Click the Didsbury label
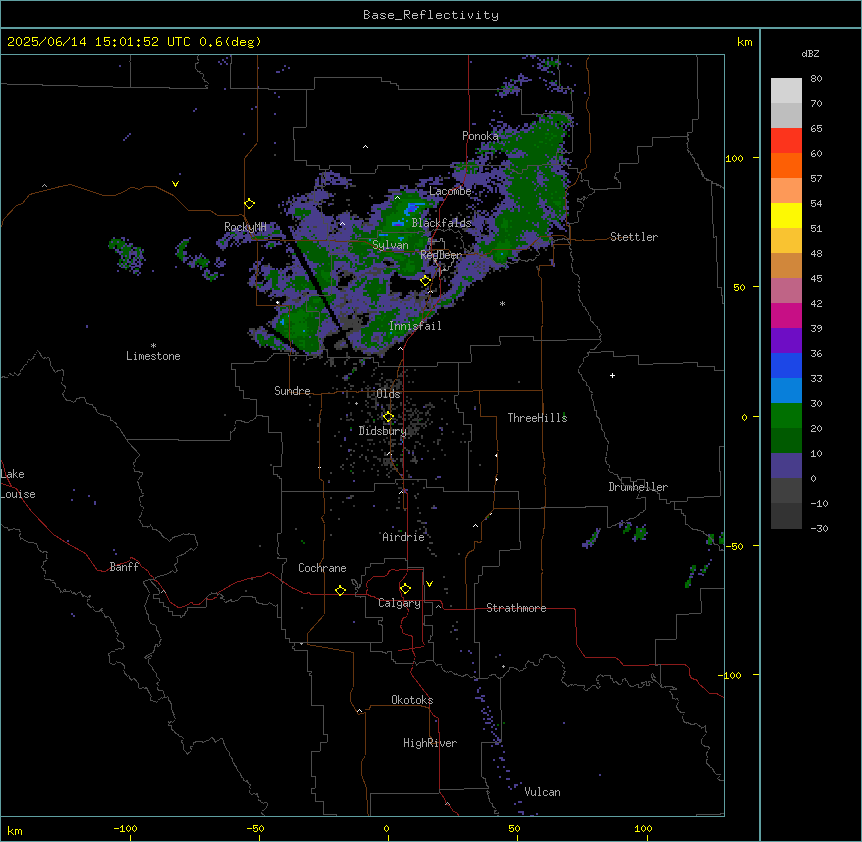The height and width of the screenshot is (842, 862). (382, 431)
